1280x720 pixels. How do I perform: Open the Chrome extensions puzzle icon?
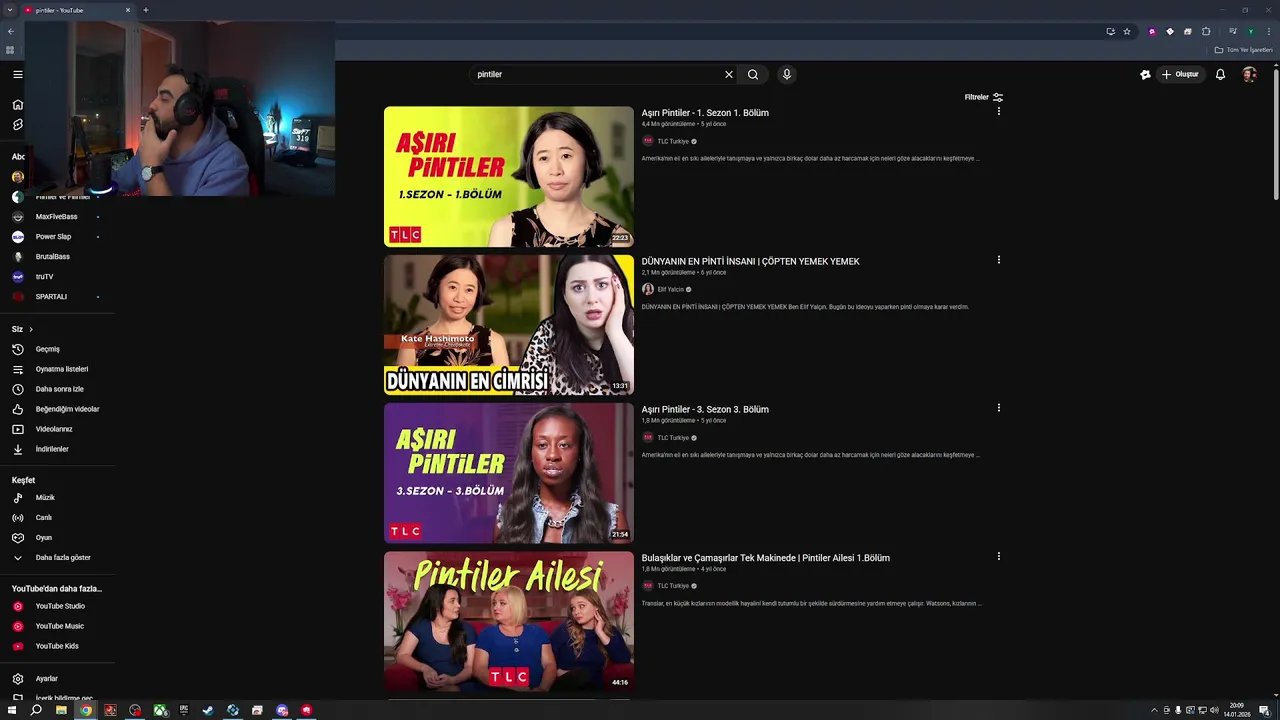(1206, 31)
